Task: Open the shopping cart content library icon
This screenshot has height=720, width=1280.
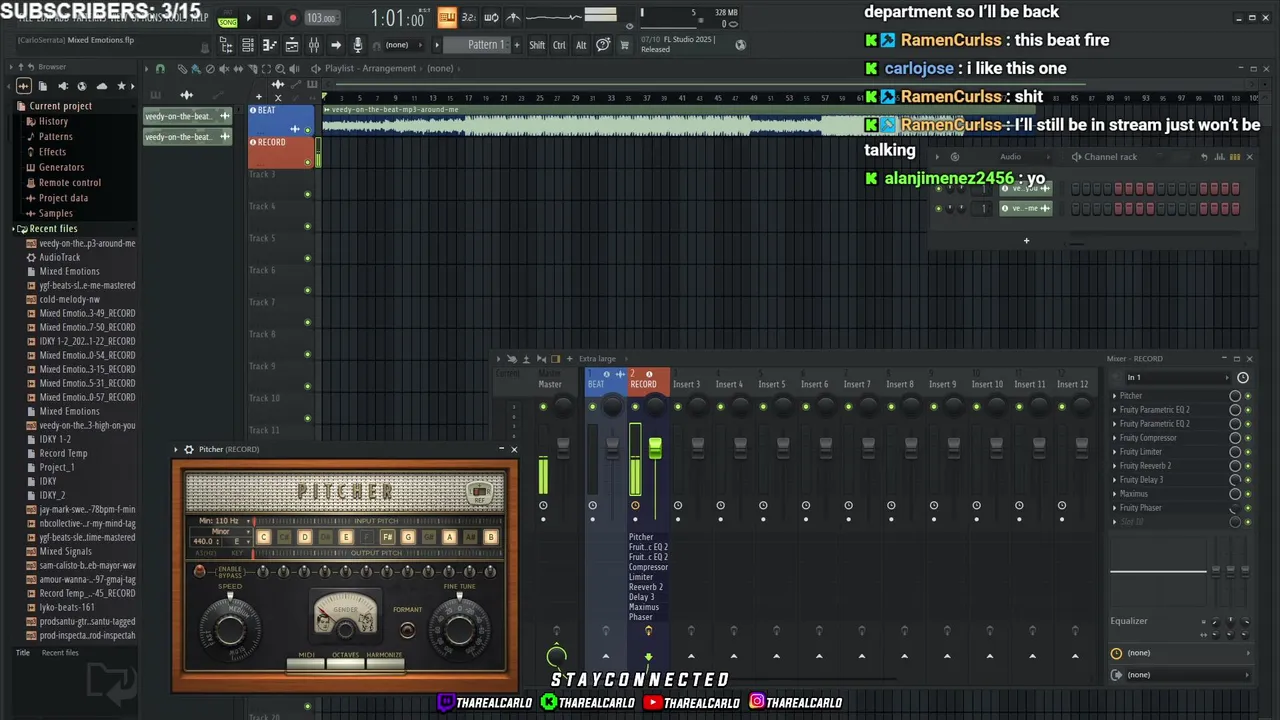Action: pyautogui.click(x=624, y=45)
